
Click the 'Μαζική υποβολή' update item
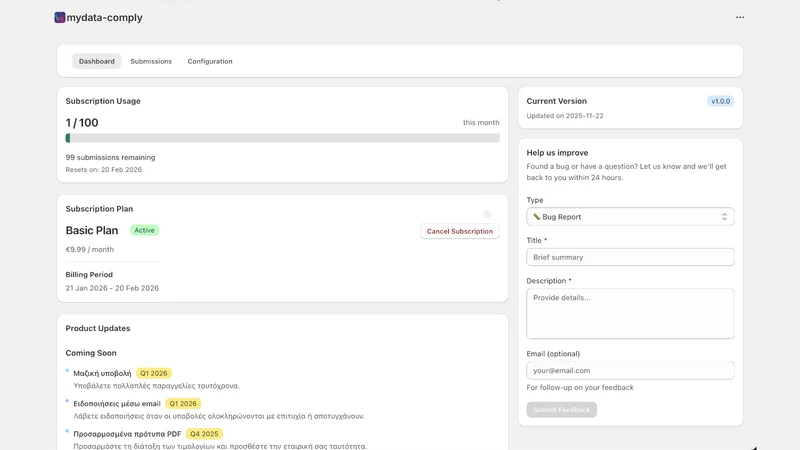102,373
